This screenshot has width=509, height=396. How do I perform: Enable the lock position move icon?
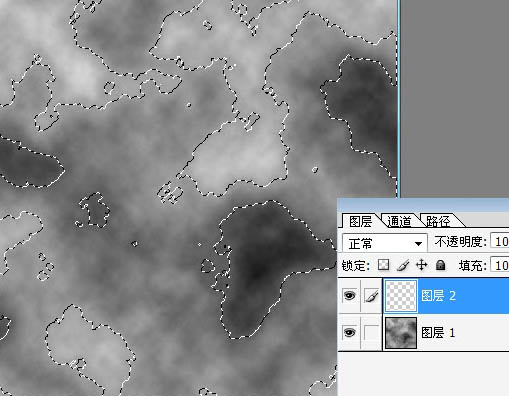click(x=422, y=265)
